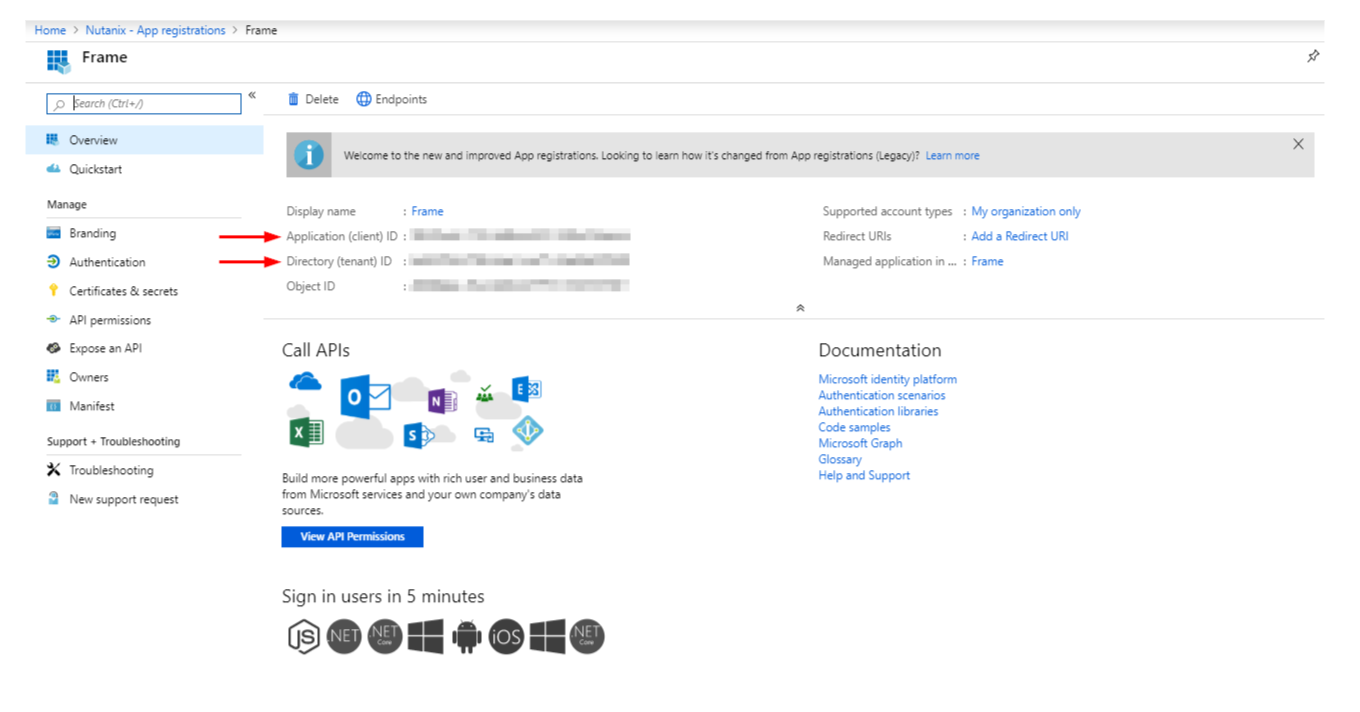The width and height of the screenshot is (1360, 712).
Task: Open Microsoft identity platform documentation link
Action: [887, 379]
